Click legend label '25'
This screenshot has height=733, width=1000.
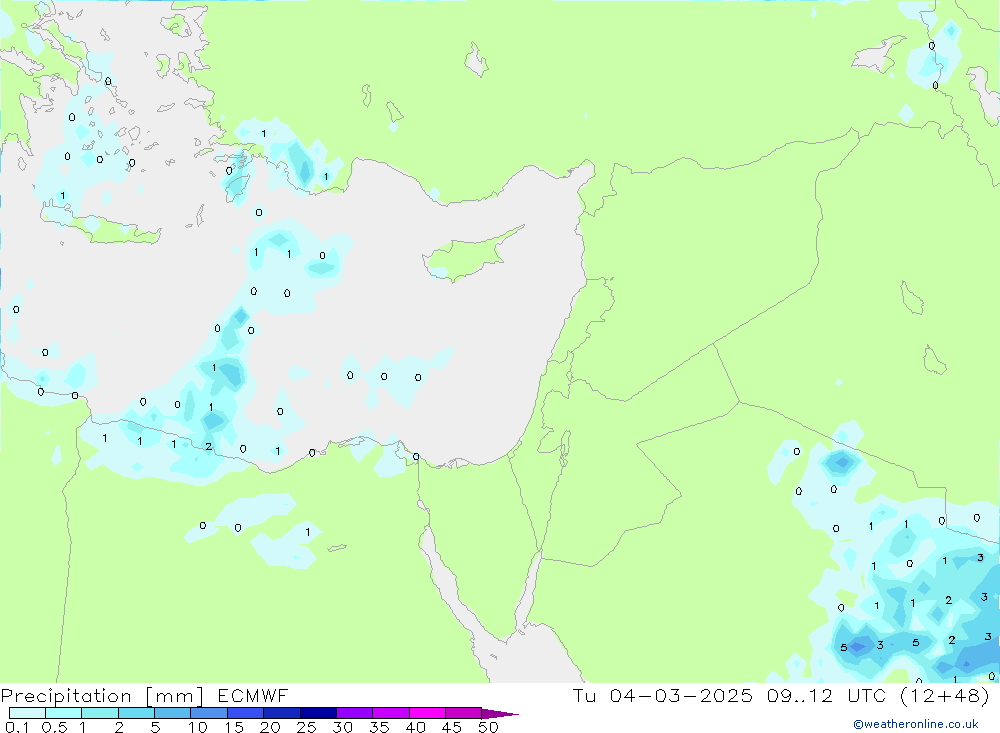(306, 727)
